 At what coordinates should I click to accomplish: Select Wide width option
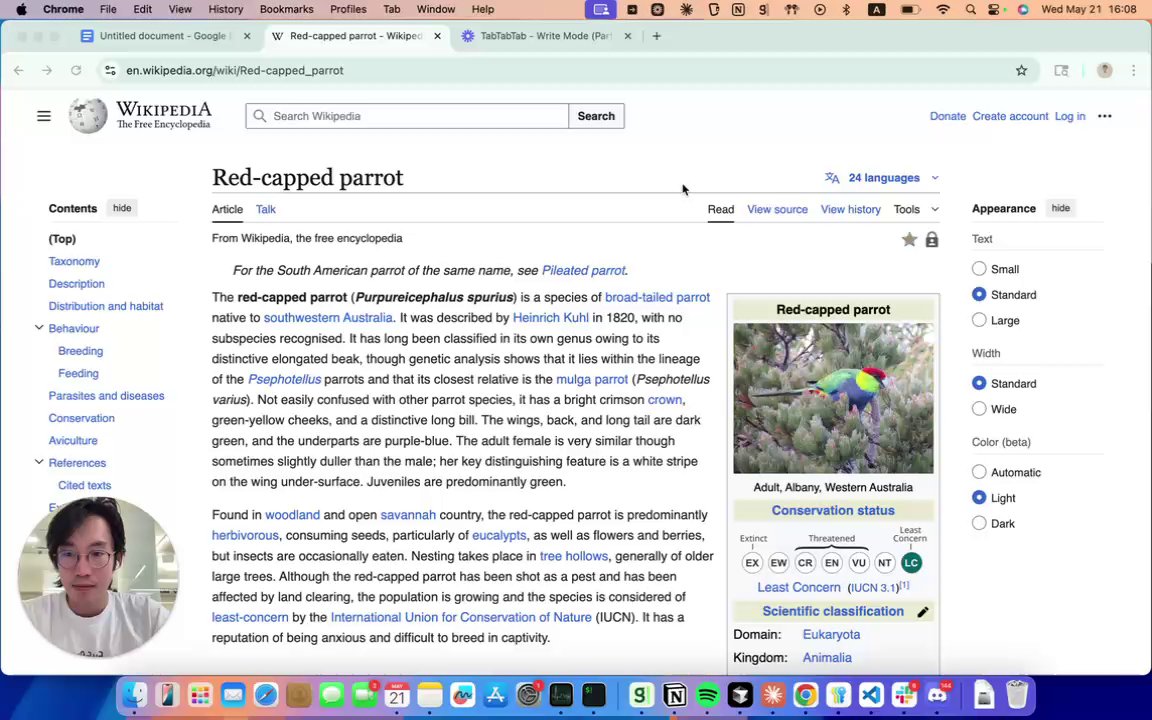(979, 409)
